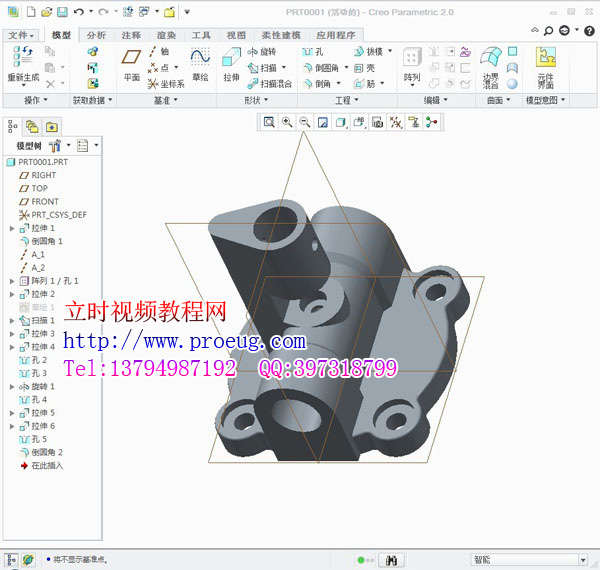Open the 智能 selection filter dropdown
The height and width of the screenshot is (570, 600).
pyautogui.click(x=583, y=560)
